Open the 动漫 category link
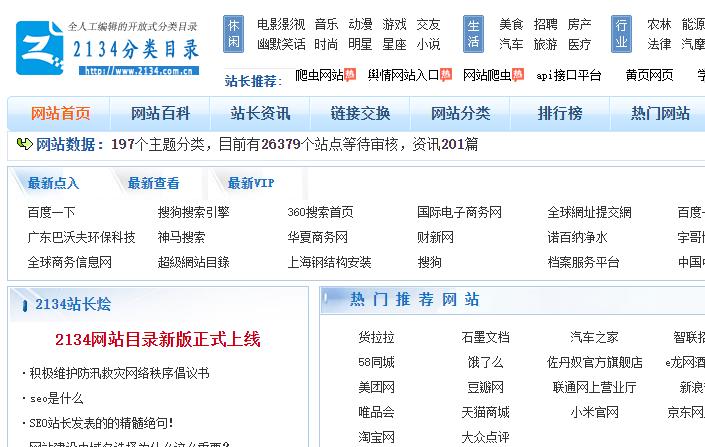The width and height of the screenshot is (705, 447). pos(360,24)
